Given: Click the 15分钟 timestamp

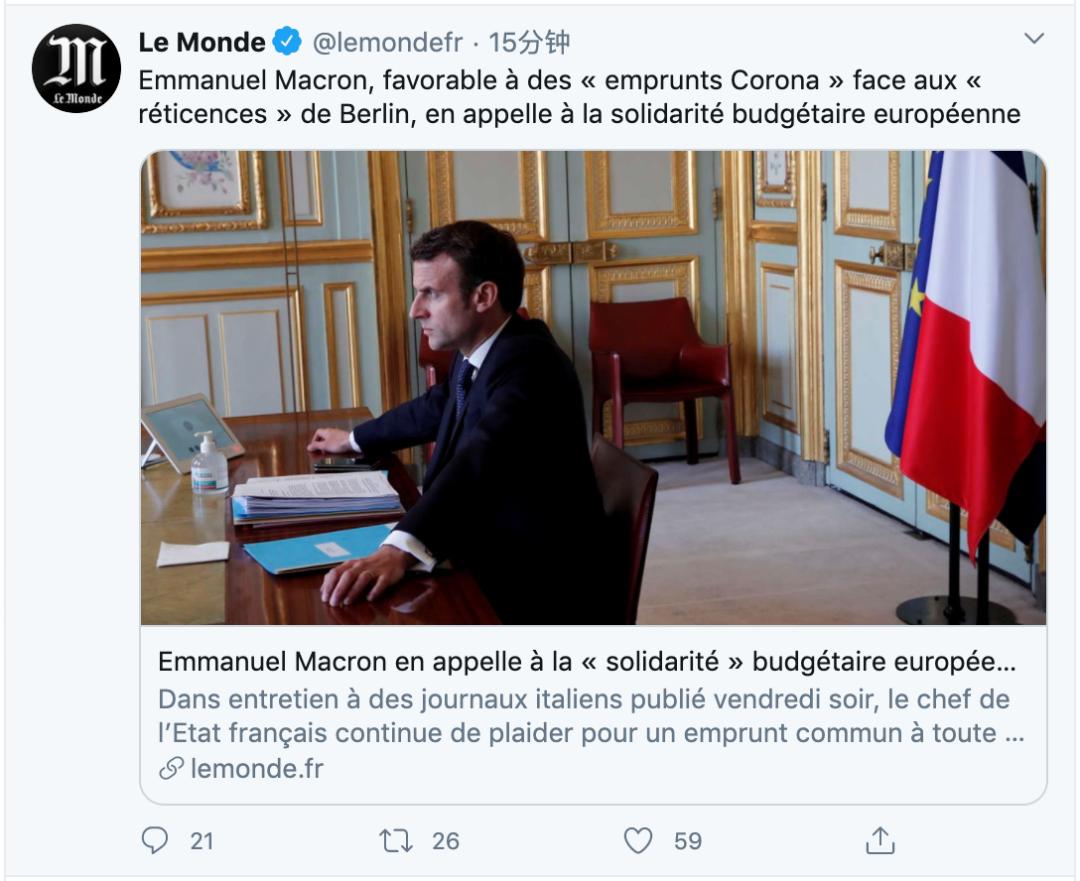Looking at the screenshot, I should point(529,42).
